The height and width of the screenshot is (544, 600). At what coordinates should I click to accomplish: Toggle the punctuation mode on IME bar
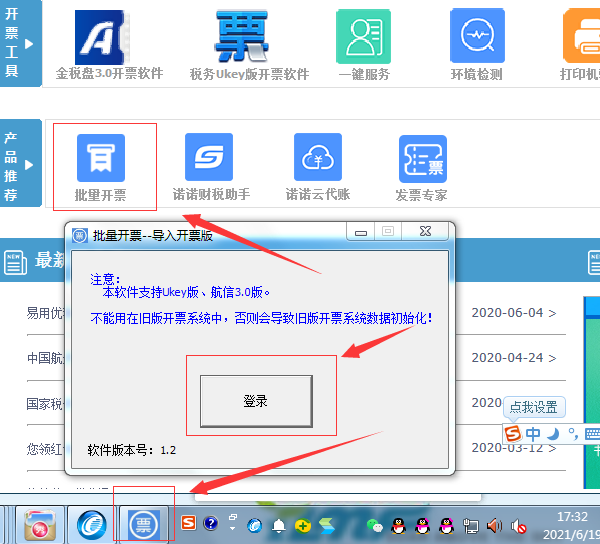click(573, 434)
